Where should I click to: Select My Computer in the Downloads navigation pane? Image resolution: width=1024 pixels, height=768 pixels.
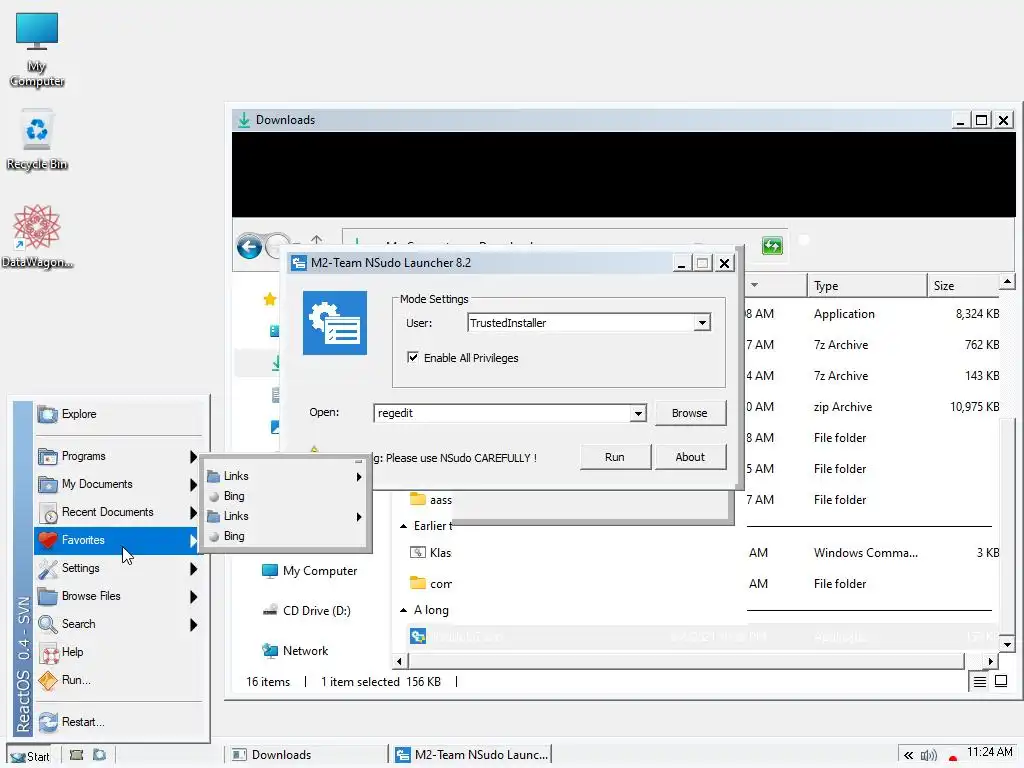(x=309, y=571)
